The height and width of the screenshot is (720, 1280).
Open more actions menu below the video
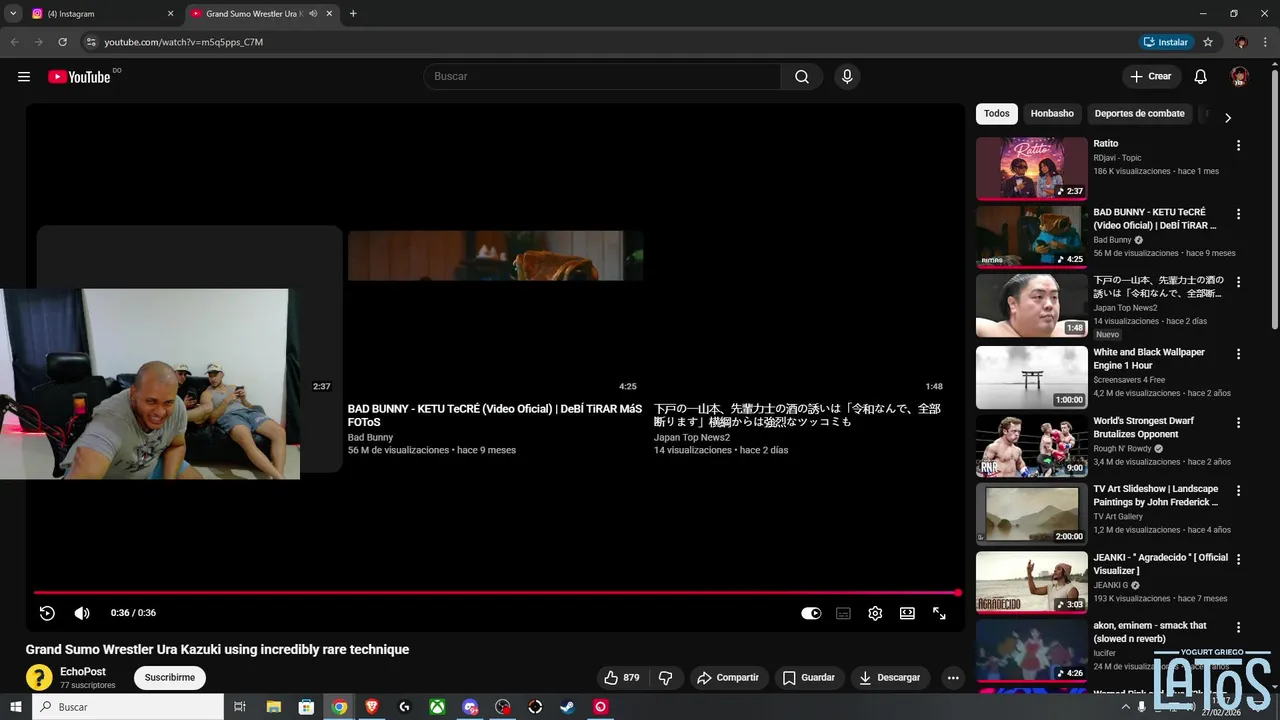[953, 678]
